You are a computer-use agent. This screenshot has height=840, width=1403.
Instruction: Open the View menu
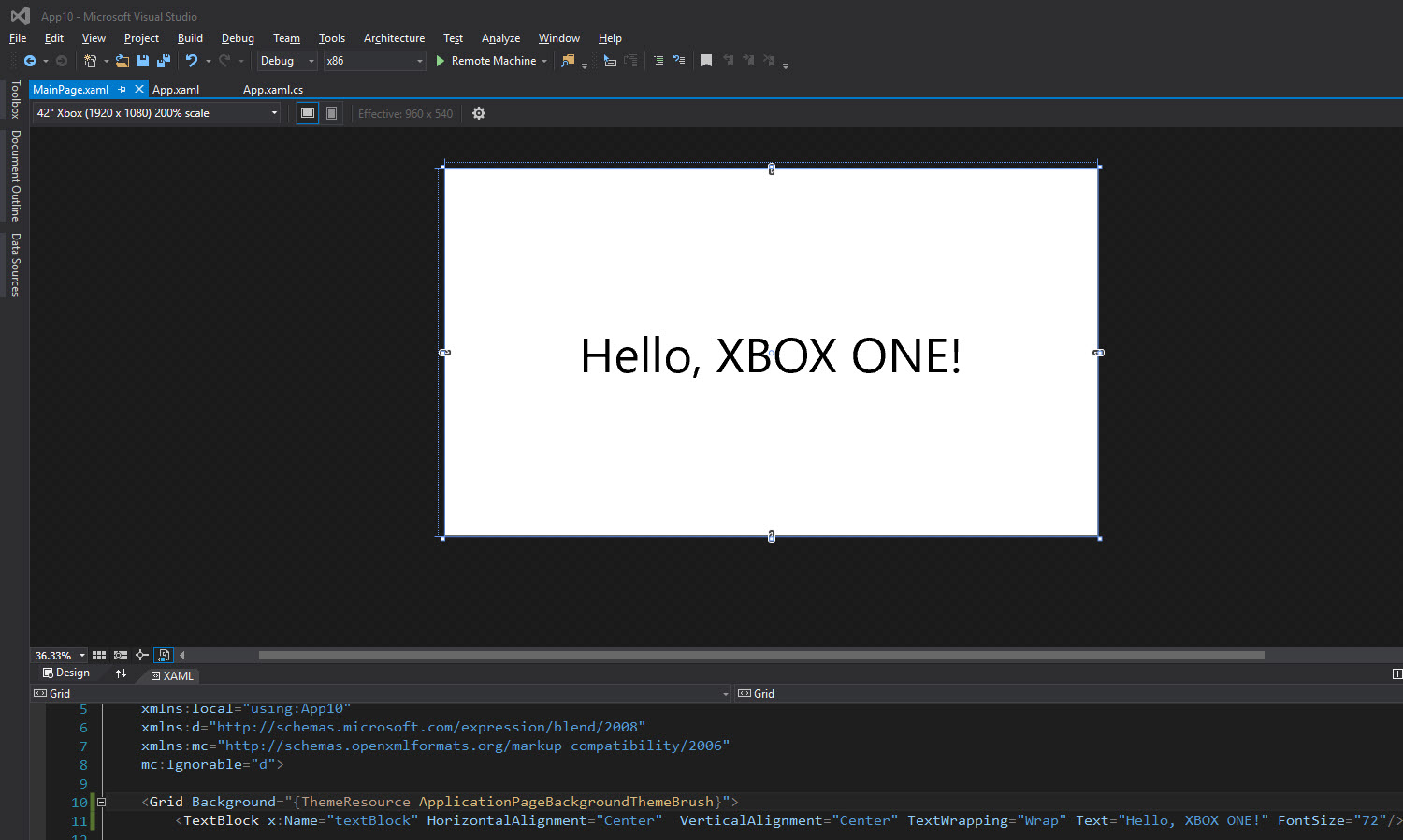coord(94,38)
